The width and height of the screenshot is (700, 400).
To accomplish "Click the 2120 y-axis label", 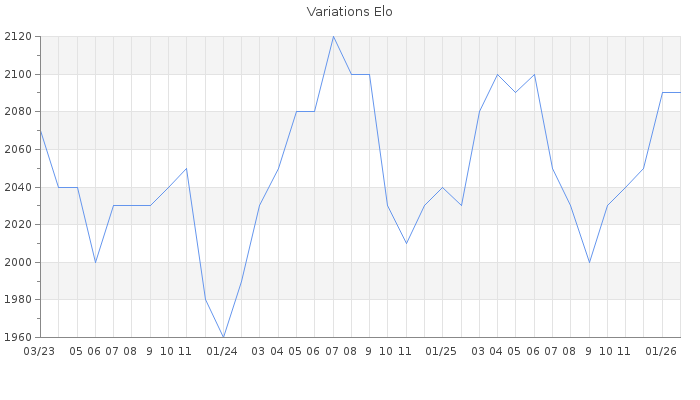I will click(17, 37).
